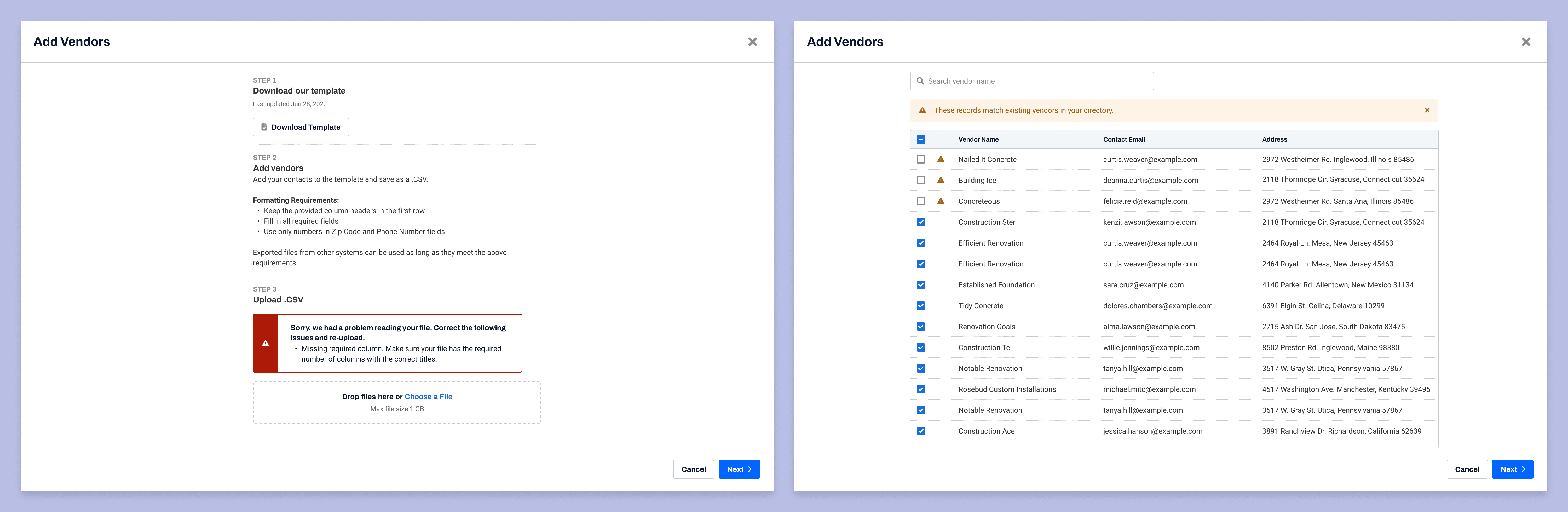
Task: Select the 8502 Preston Rd. address
Action: pos(1331,348)
